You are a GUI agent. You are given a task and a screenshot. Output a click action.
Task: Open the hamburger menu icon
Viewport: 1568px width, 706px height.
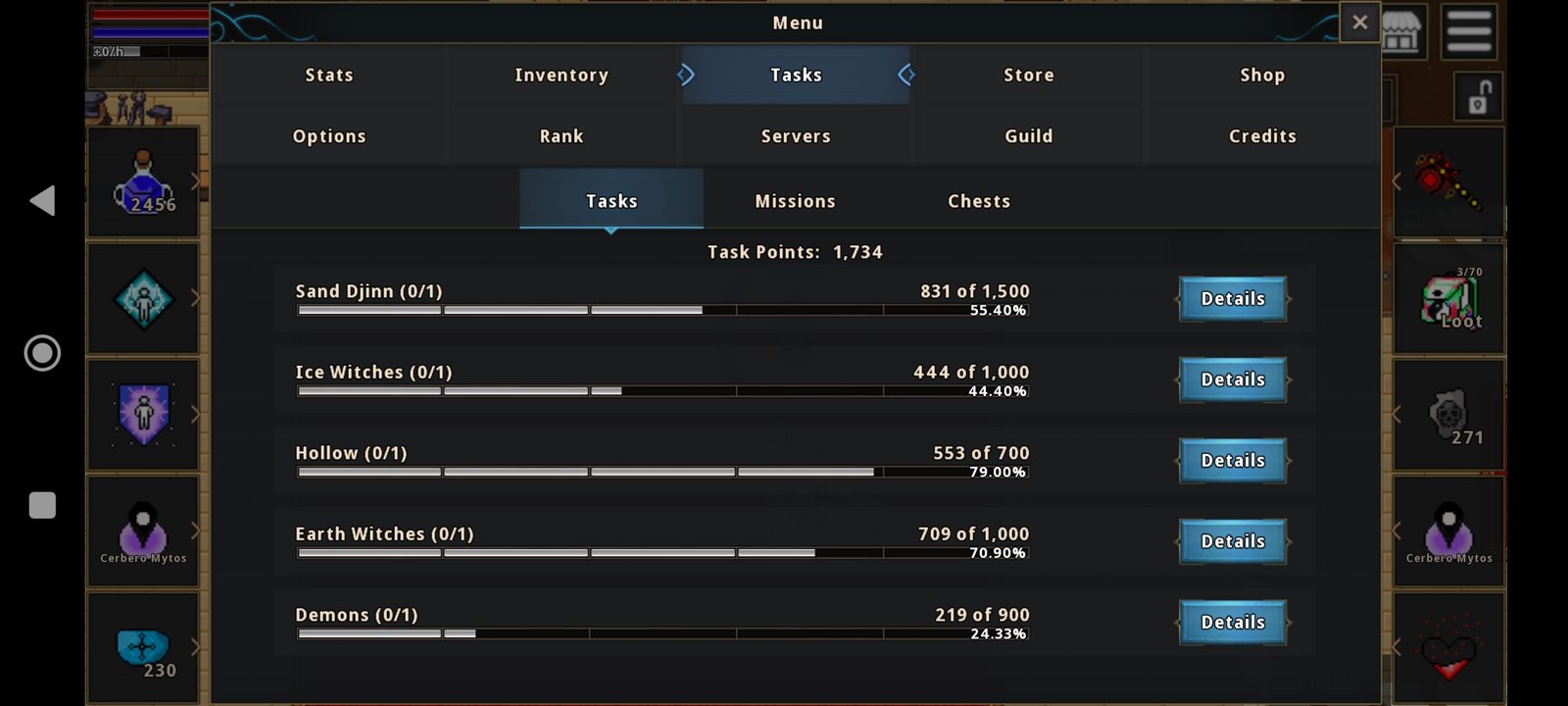1469,30
